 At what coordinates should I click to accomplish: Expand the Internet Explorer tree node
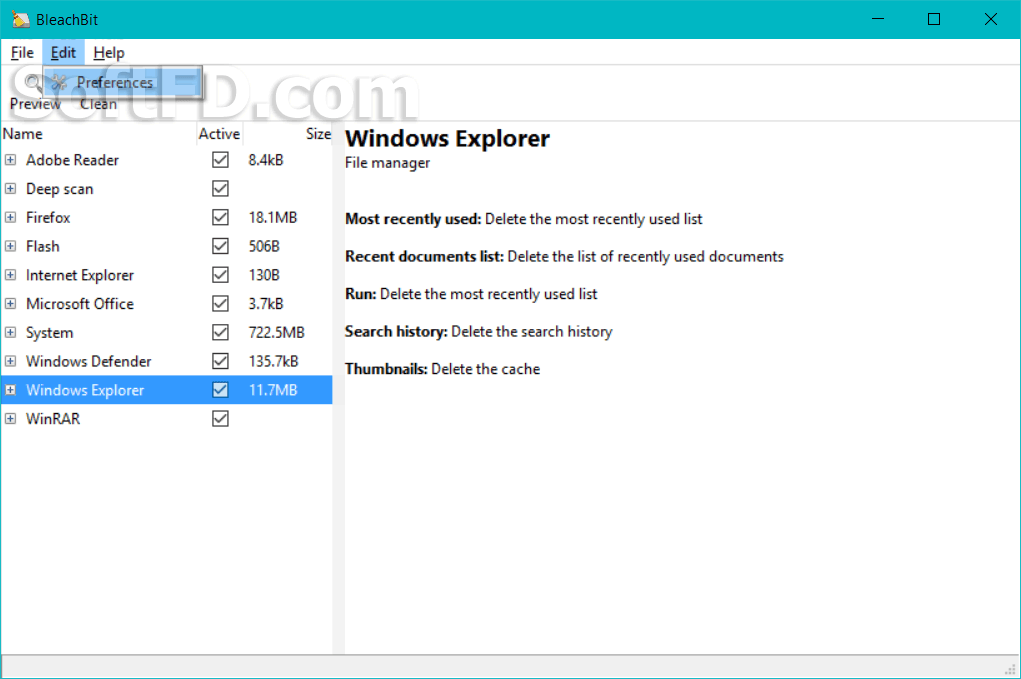click(10, 275)
